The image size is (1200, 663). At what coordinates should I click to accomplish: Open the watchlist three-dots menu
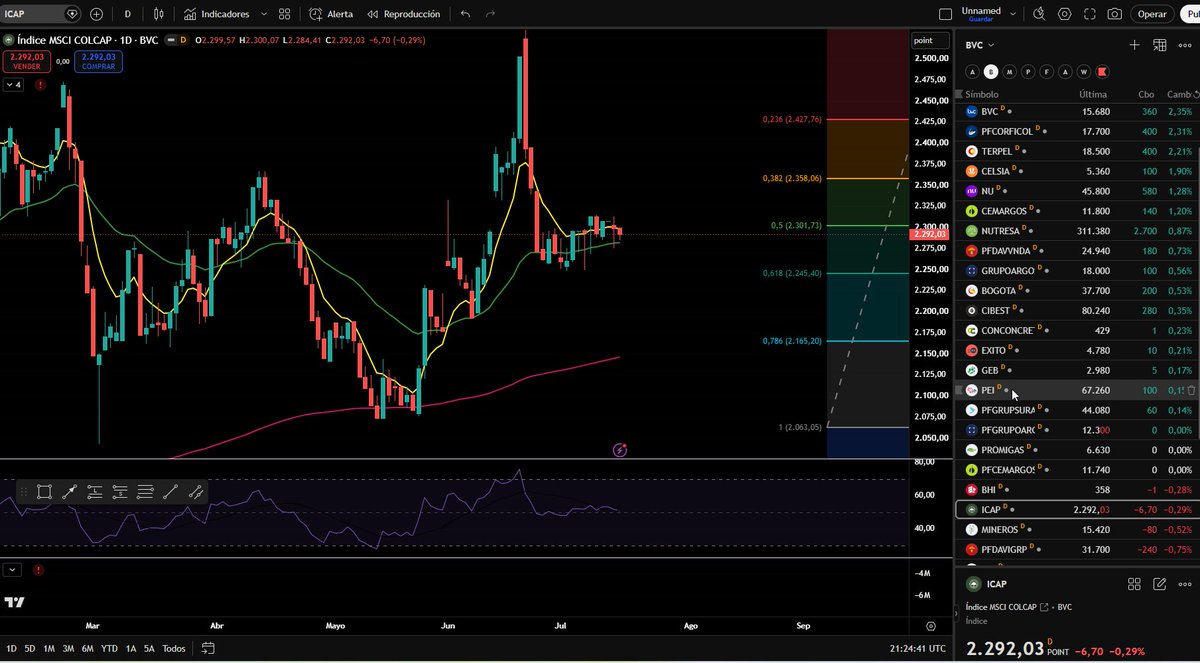[x=1185, y=45]
